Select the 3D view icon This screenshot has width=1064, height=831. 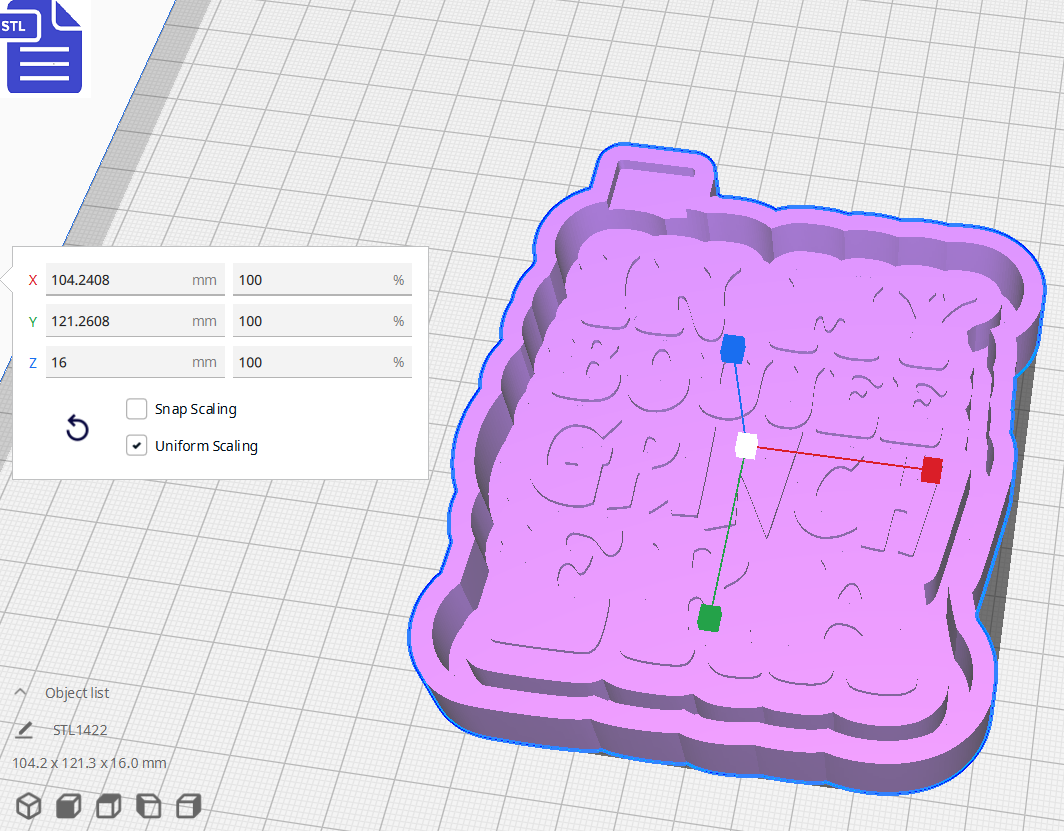[27, 805]
